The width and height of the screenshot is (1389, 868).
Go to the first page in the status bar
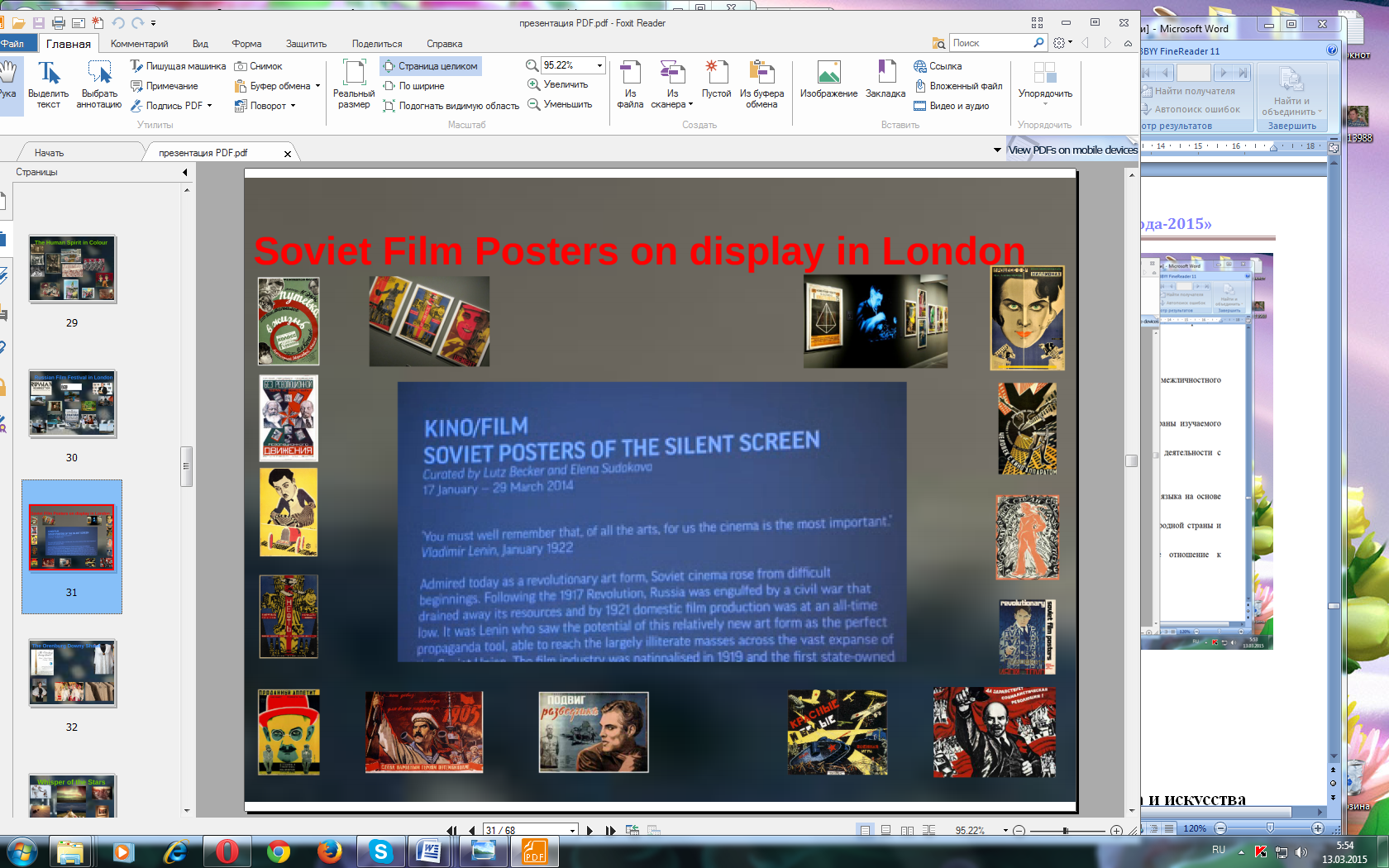click(451, 830)
